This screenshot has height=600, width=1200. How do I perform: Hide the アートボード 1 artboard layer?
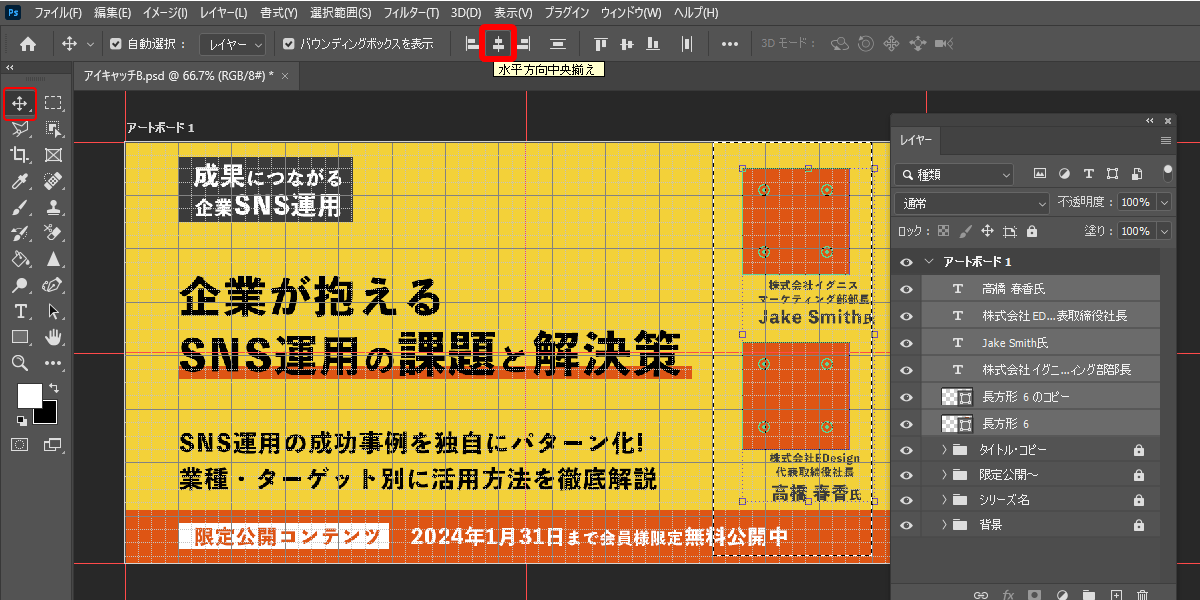pos(906,262)
